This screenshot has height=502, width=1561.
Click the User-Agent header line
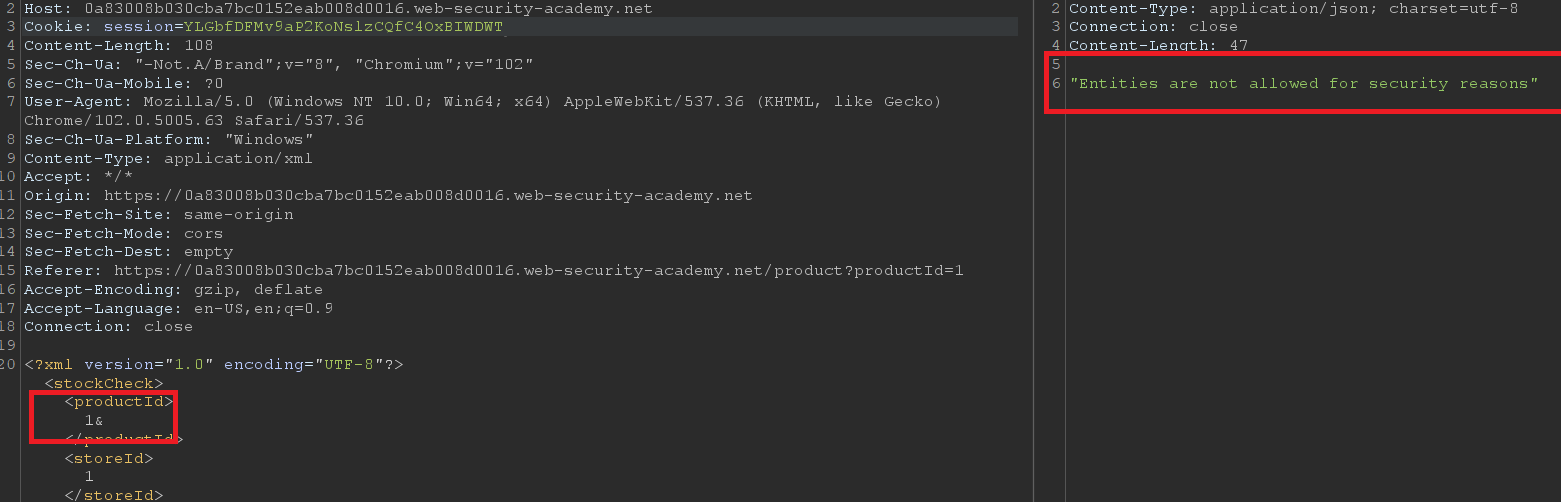tap(482, 102)
